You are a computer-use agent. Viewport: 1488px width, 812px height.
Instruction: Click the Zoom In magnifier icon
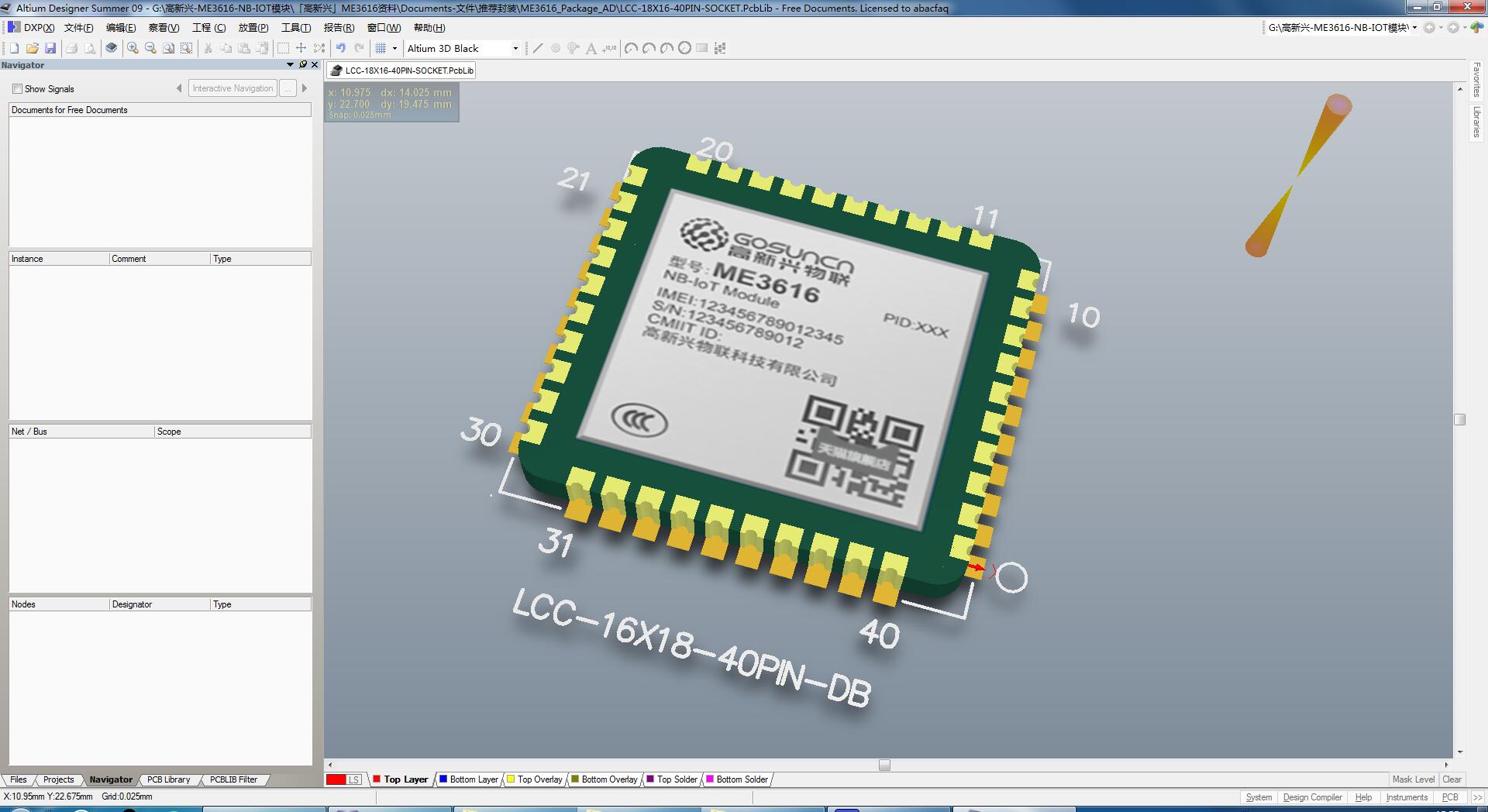[x=133, y=48]
